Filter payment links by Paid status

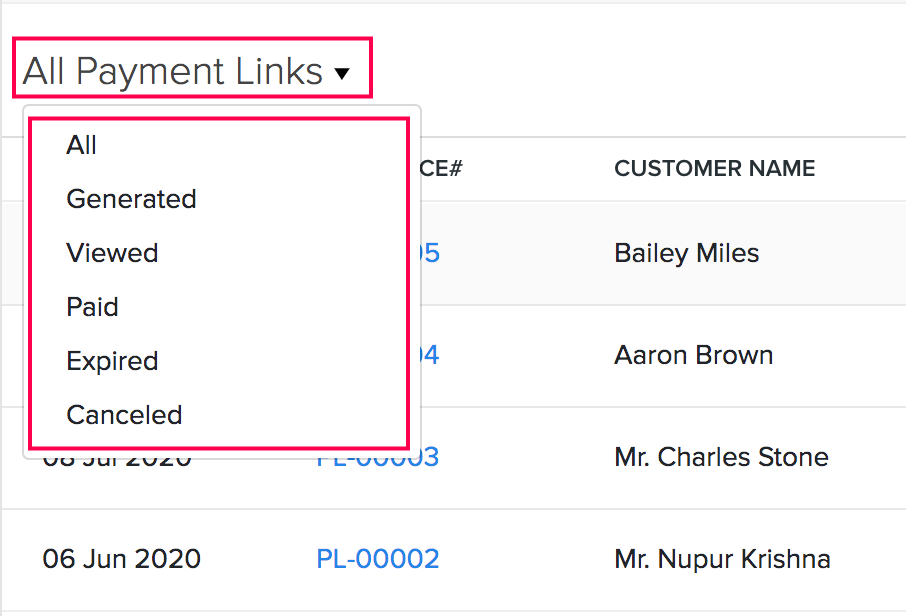[92, 307]
